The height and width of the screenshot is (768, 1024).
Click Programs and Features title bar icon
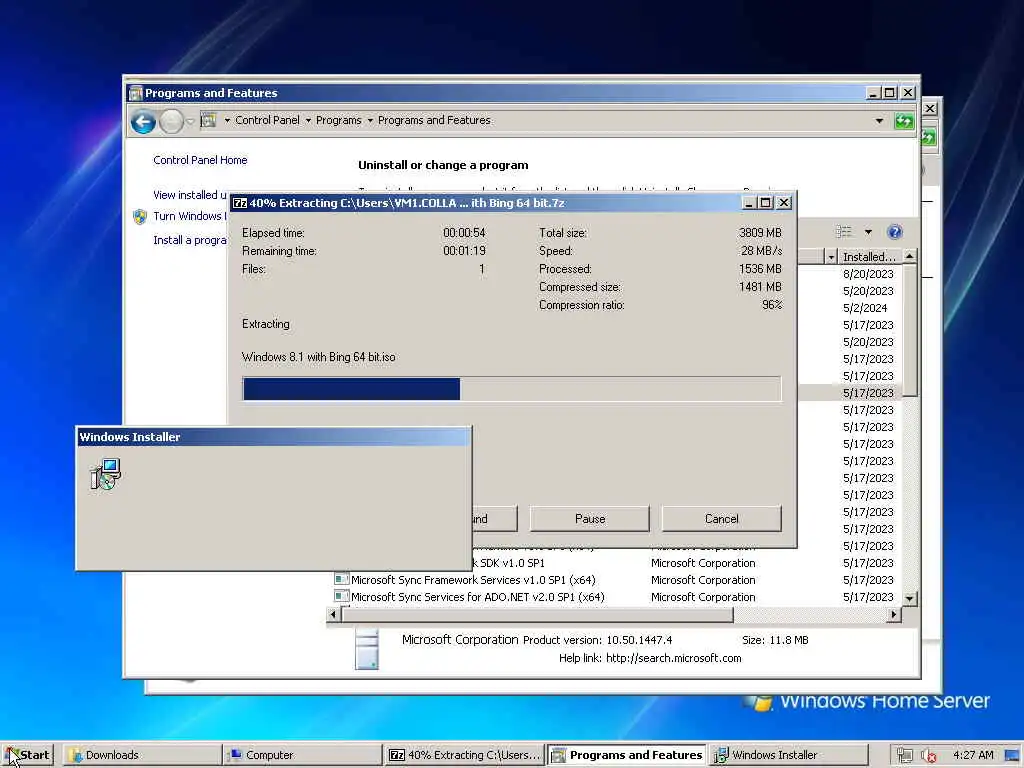[135, 93]
